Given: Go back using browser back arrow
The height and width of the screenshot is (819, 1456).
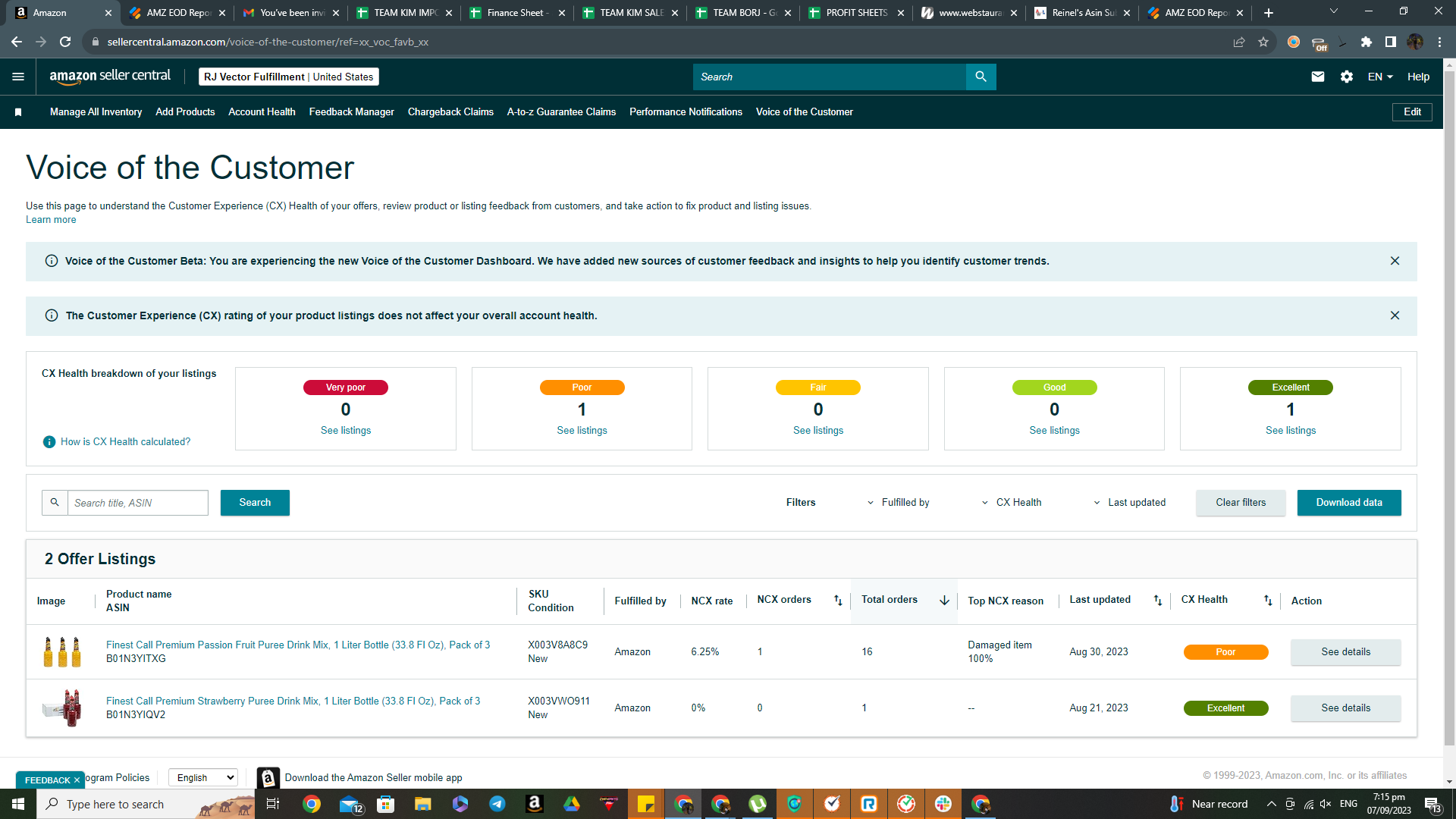Looking at the screenshot, I should (x=17, y=42).
